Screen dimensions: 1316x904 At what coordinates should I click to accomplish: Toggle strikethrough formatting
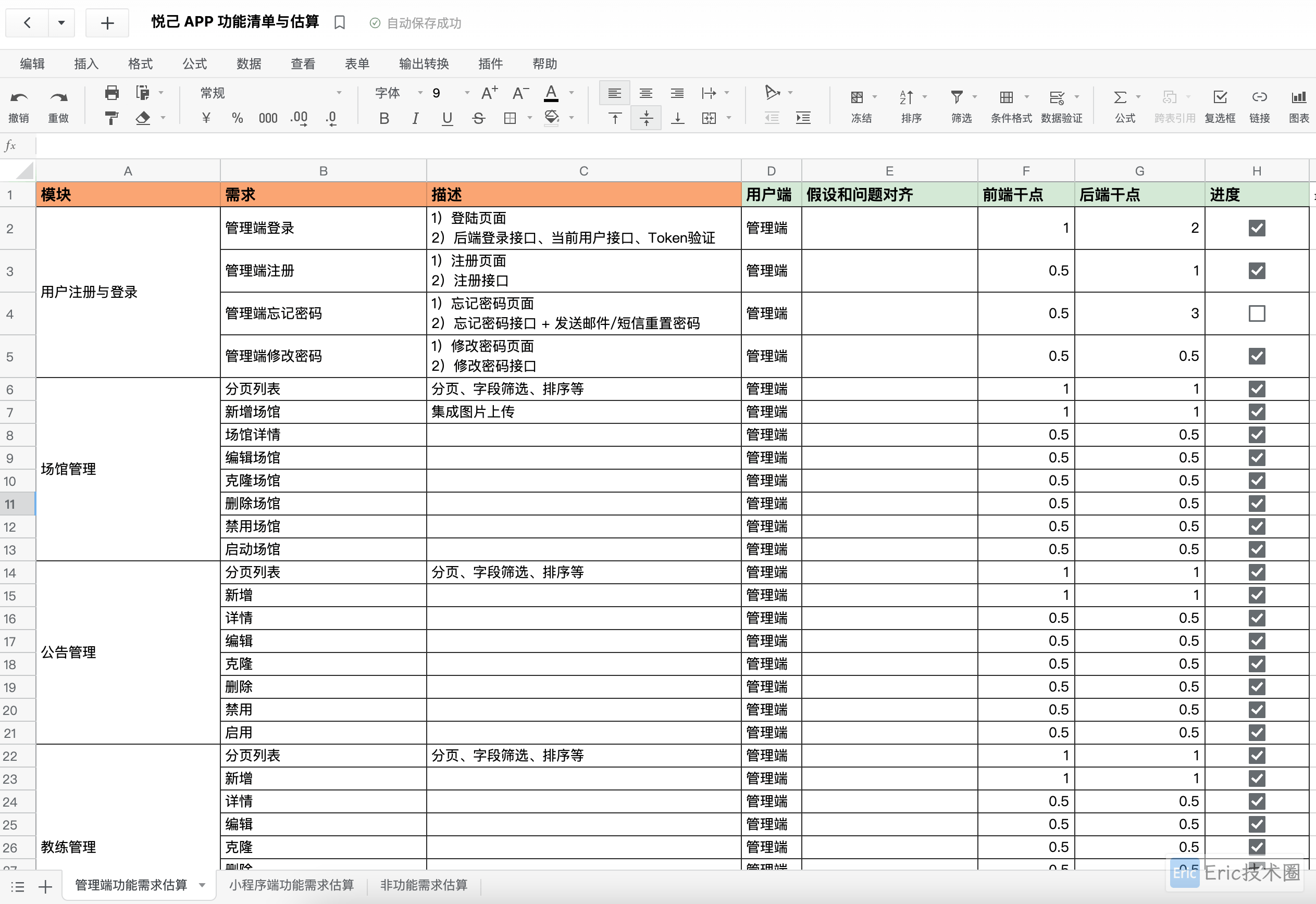[479, 118]
